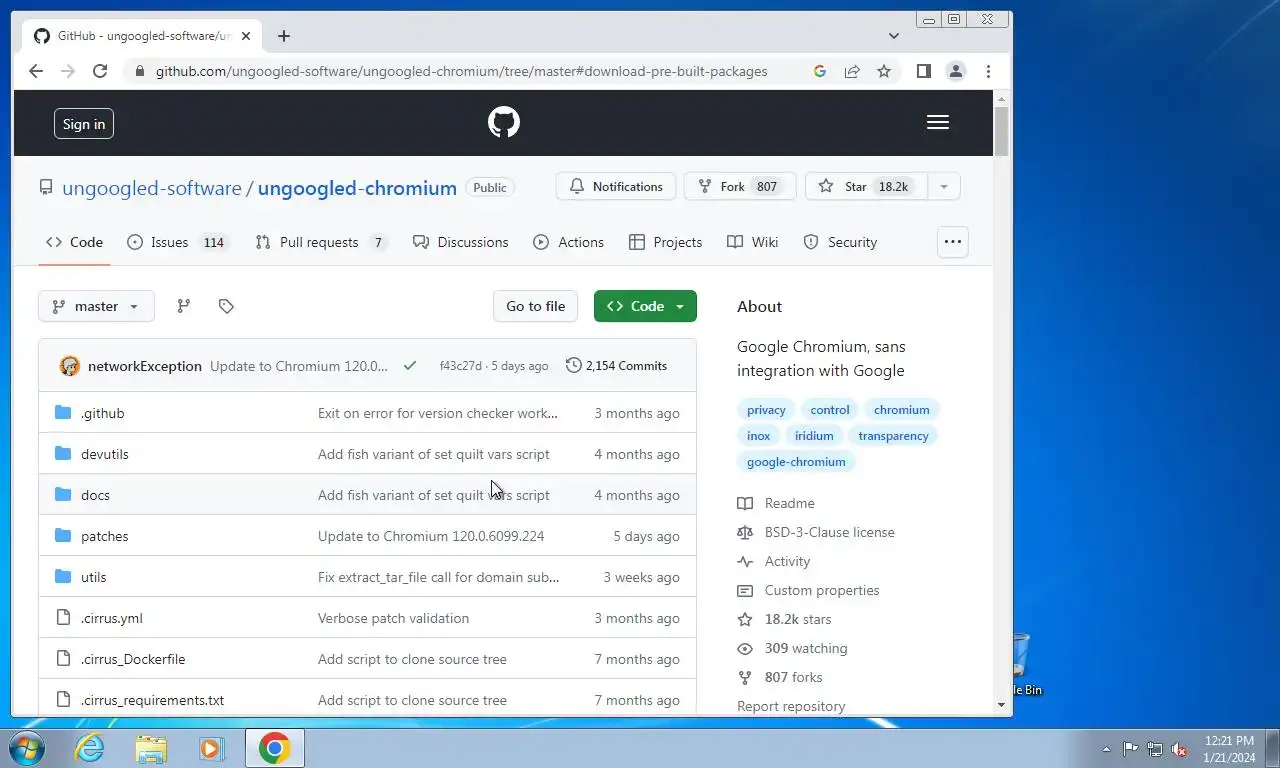Switch to the Discussions tab

pos(460,242)
